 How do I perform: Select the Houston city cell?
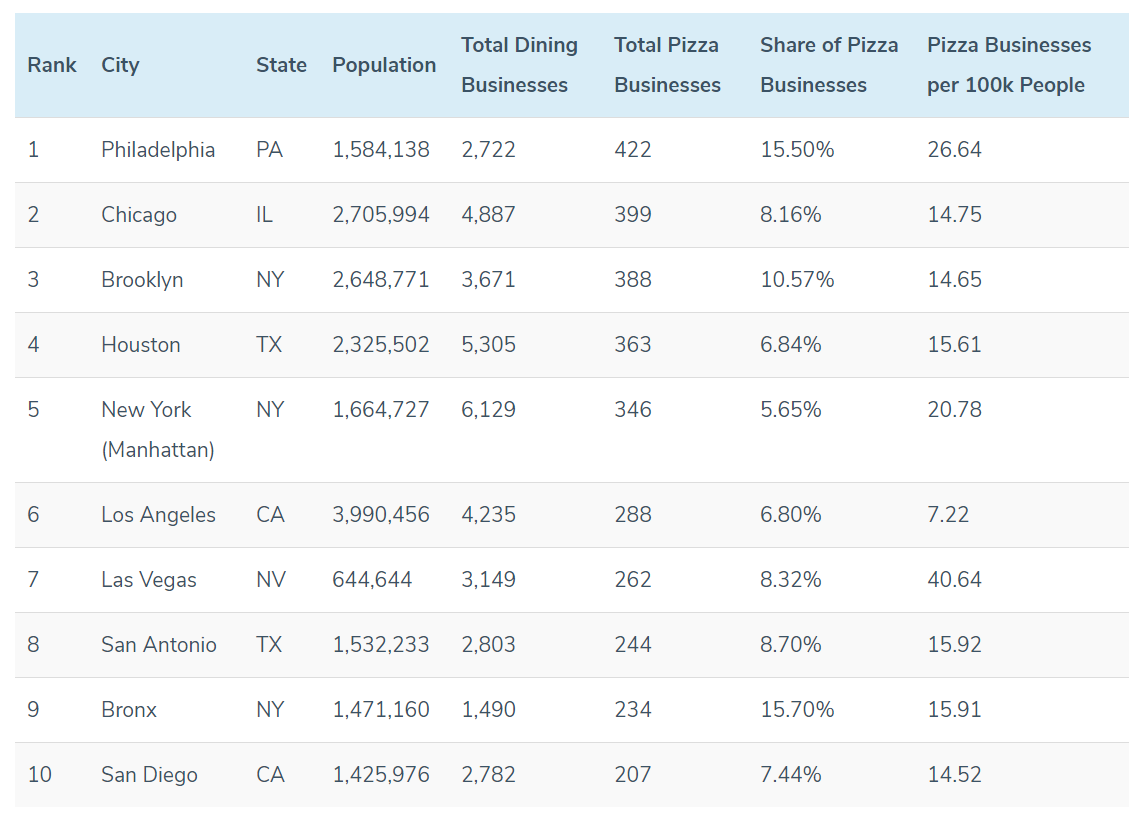tap(141, 345)
